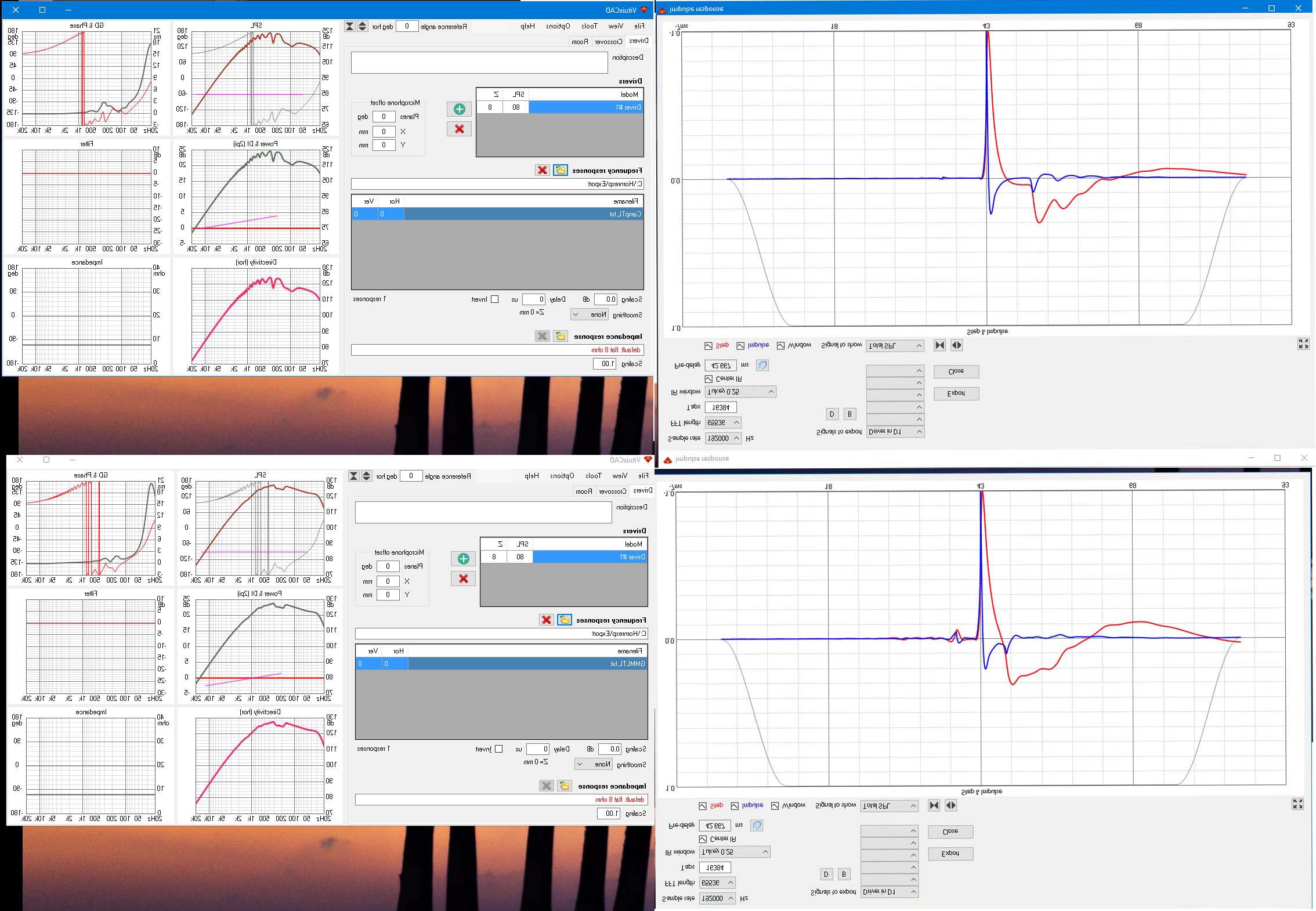Expand chart fullscreen in upper Impulse response window
1316x911 pixels.
point(1303,344)
